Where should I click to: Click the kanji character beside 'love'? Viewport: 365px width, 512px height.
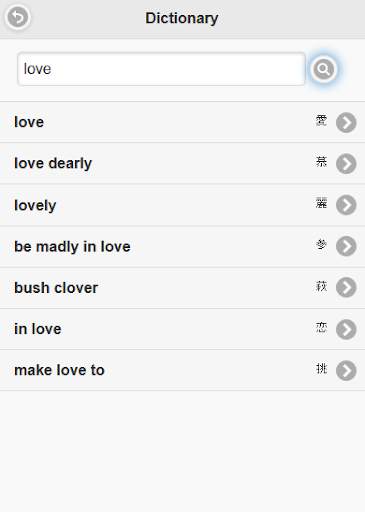tap(321, 120)
